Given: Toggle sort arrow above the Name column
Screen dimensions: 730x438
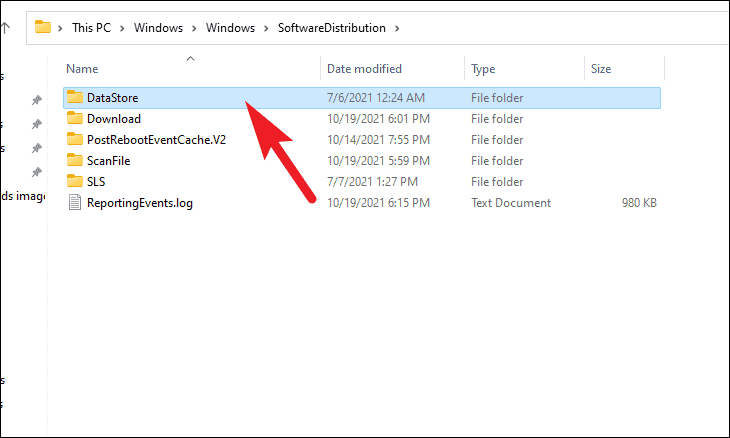Looking at the screenshot, I should tap(190, 59).
